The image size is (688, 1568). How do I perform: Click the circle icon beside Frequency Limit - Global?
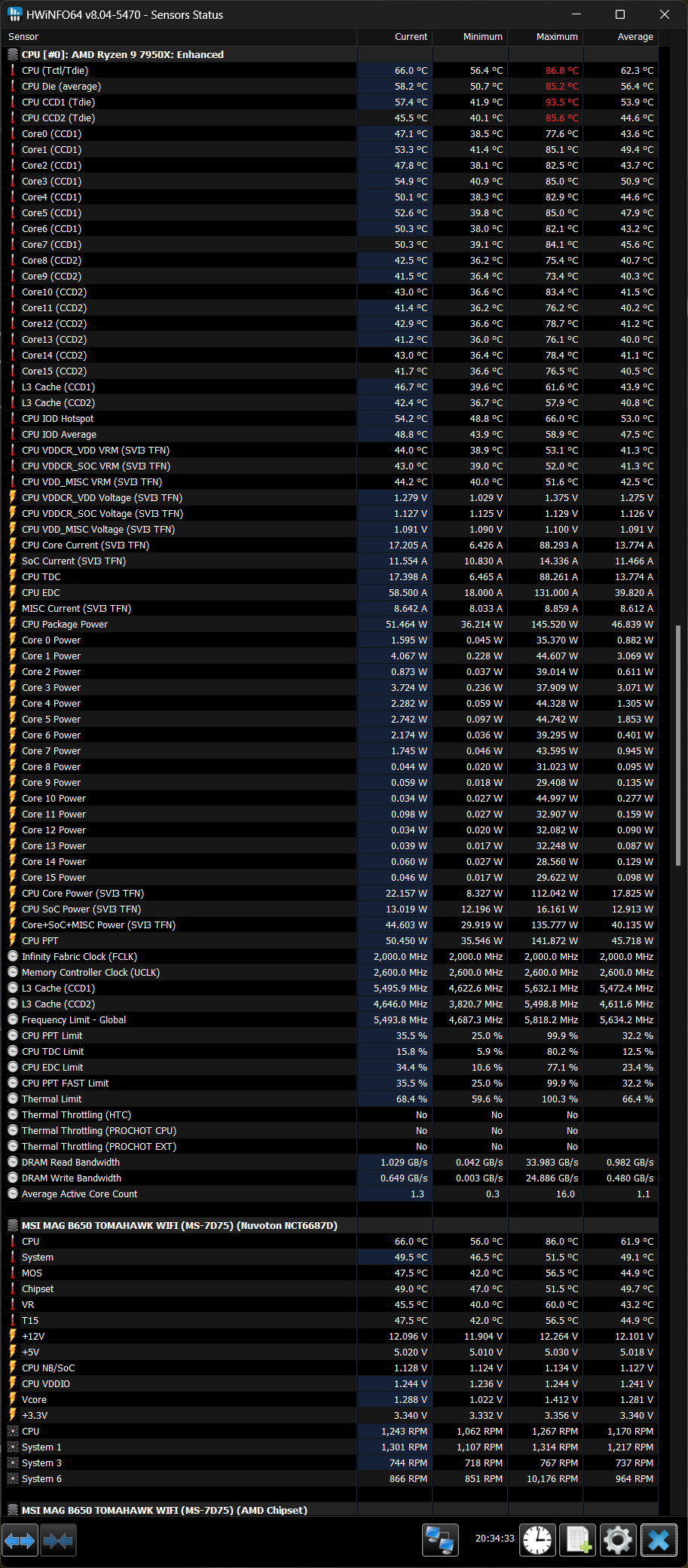coord(12,1019)
